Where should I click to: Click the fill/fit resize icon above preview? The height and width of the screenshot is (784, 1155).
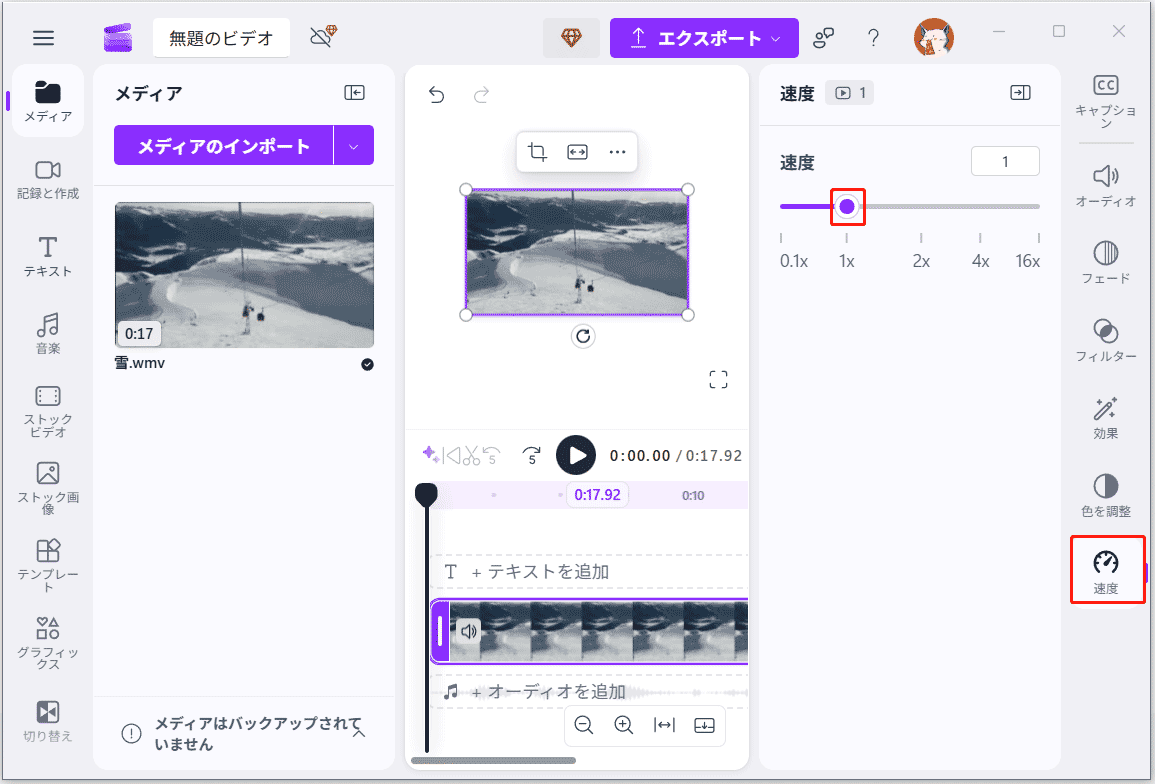click(x=577, y=151)
